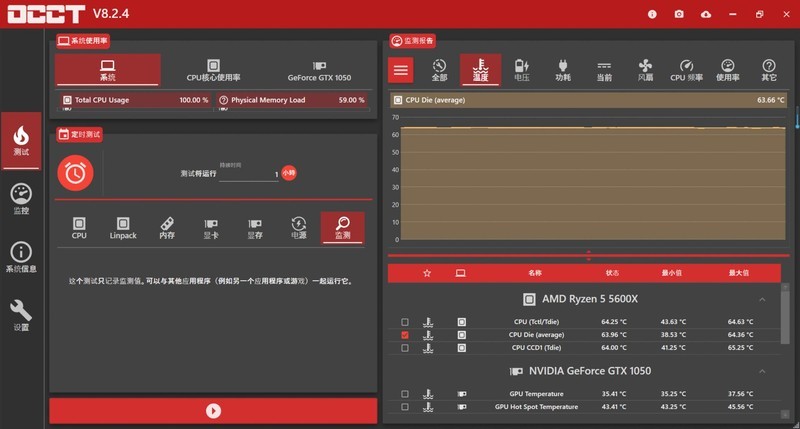Select the 电源 power supply test

(x=298, y=228)
